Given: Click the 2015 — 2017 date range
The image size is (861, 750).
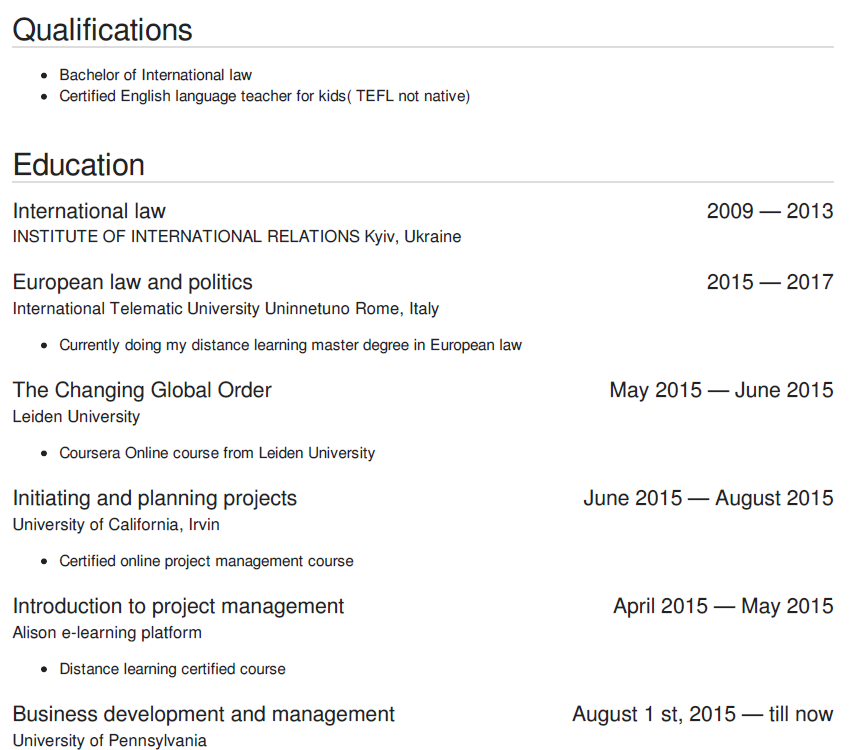Looking at the screenshot, I should (769, 282).
